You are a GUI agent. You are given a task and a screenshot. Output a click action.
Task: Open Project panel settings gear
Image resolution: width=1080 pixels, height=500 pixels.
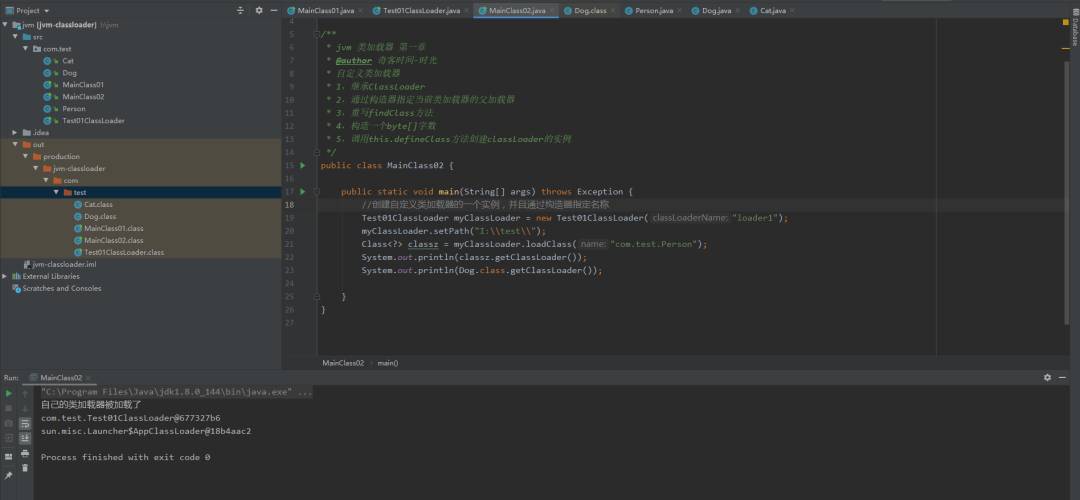[259, 10]
